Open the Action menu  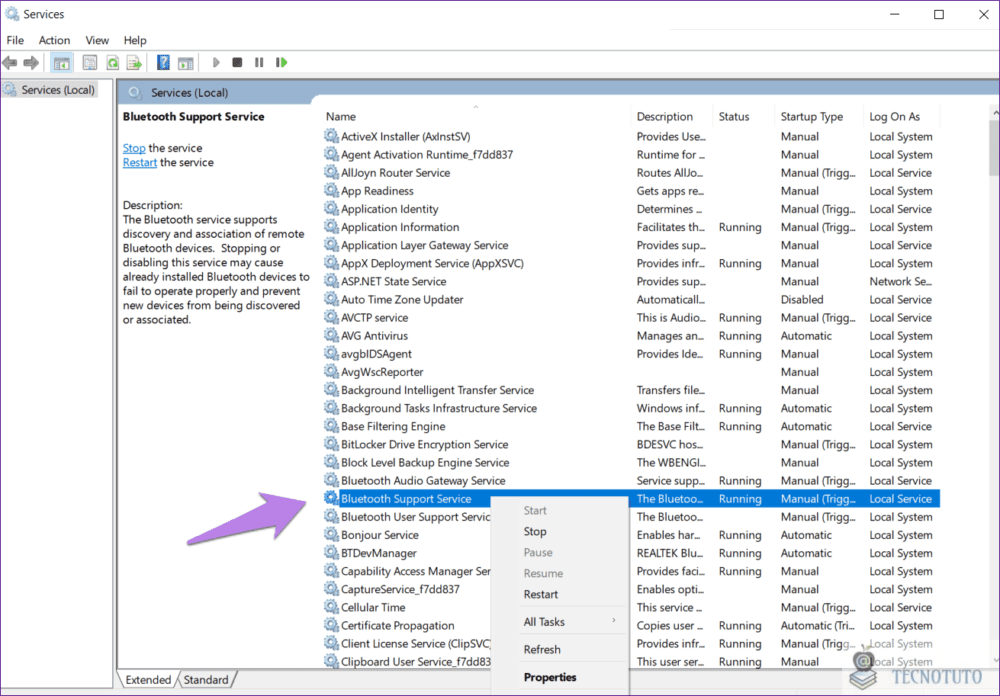tap(54, 40)
